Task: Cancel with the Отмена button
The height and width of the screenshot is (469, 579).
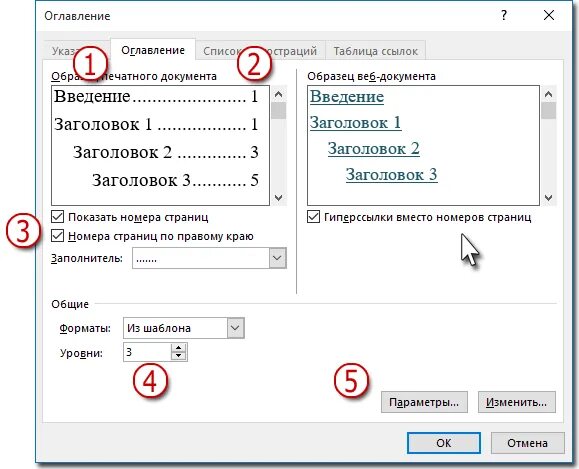Action: (x=527, y=443)
